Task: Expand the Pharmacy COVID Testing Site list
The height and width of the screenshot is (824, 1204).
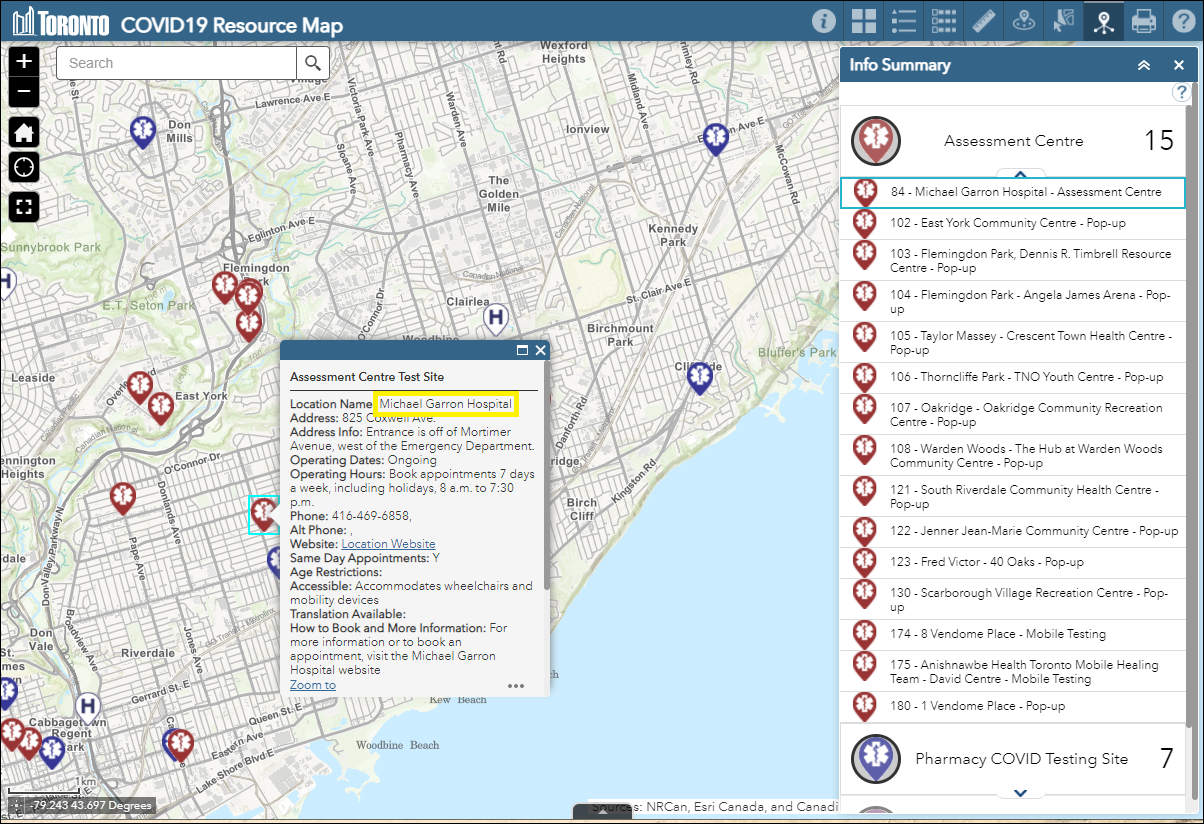Action: pyautogui.click(x=1021, y=793)
